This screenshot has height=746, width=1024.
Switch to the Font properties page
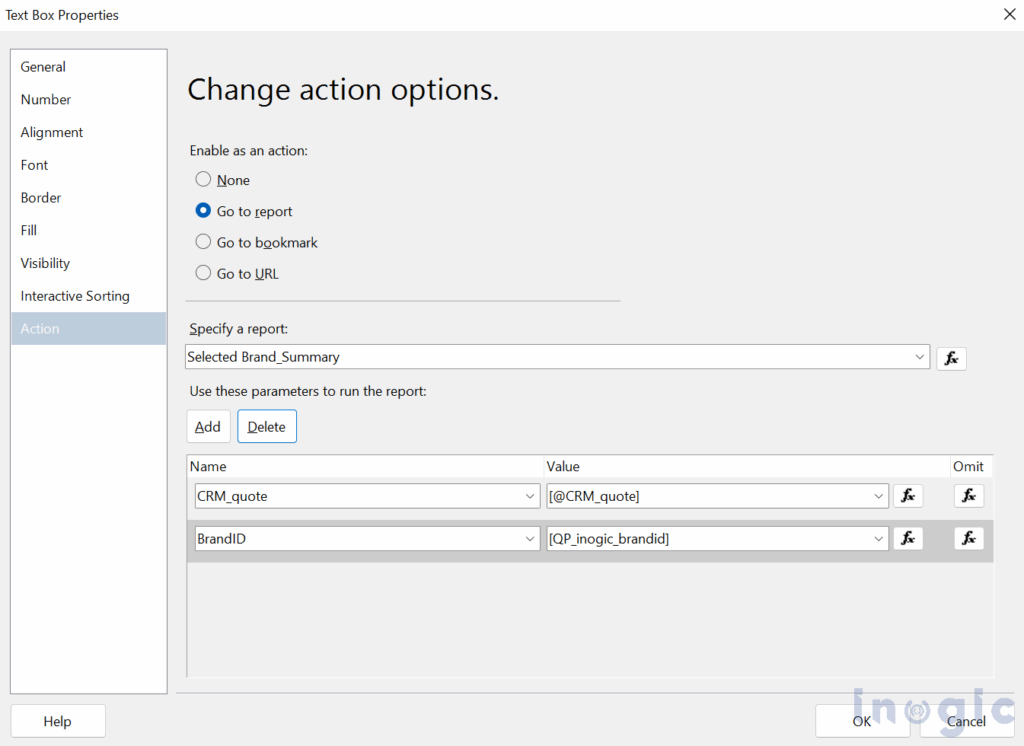click(33, 164)
